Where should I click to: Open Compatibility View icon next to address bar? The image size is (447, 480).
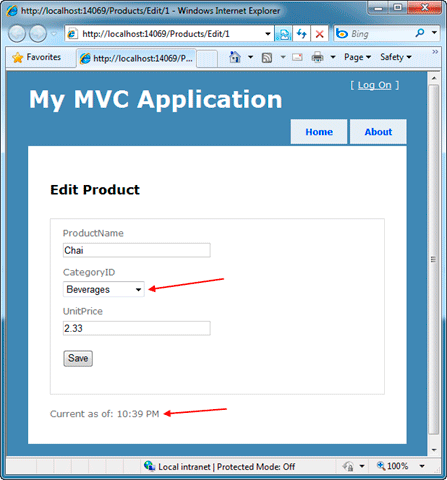(284, 34)
